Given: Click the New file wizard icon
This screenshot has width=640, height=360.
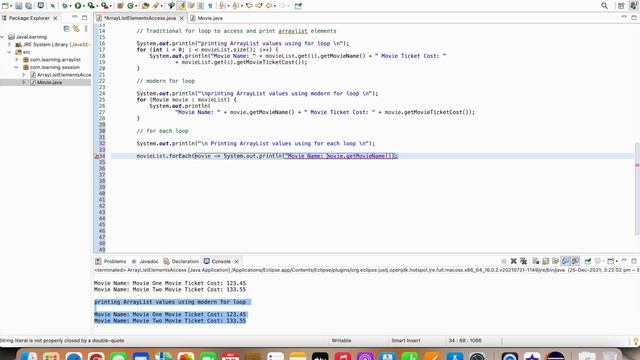Looking at the screenshot, I should coord(5,6).
